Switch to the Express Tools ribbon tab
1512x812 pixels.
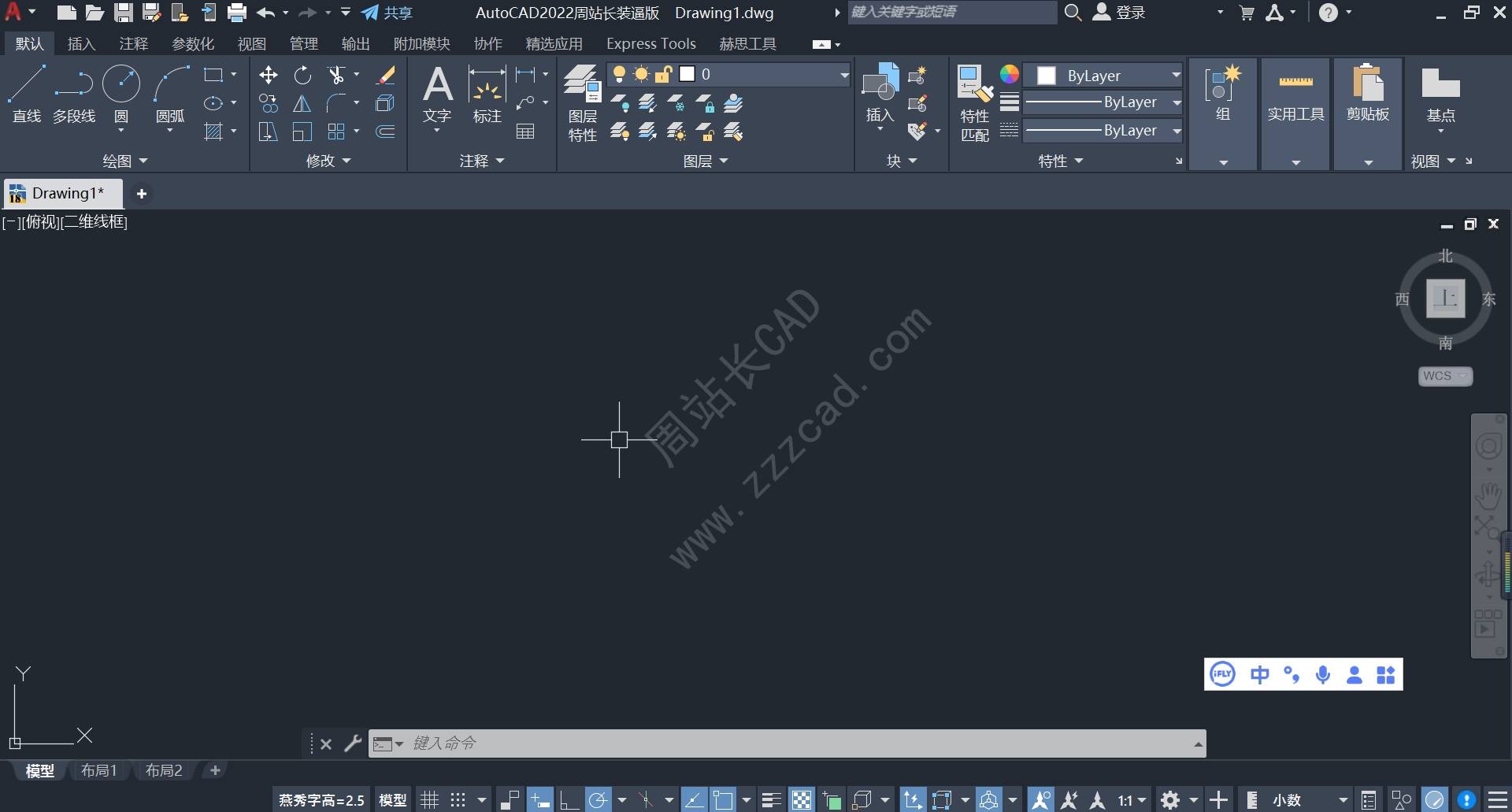coord(650,44)
